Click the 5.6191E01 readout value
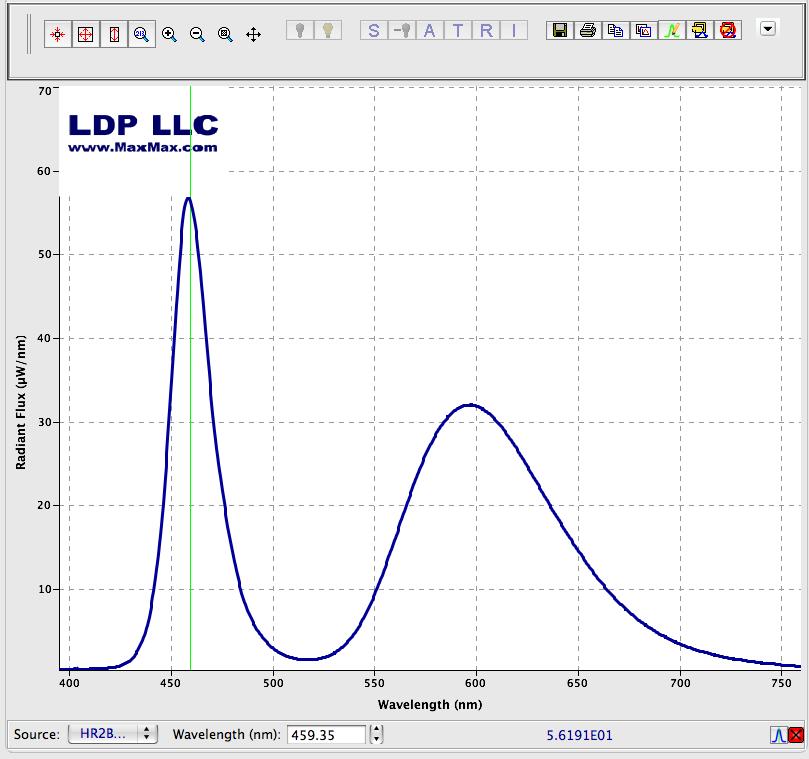809x759 pixels. point(579,735)
